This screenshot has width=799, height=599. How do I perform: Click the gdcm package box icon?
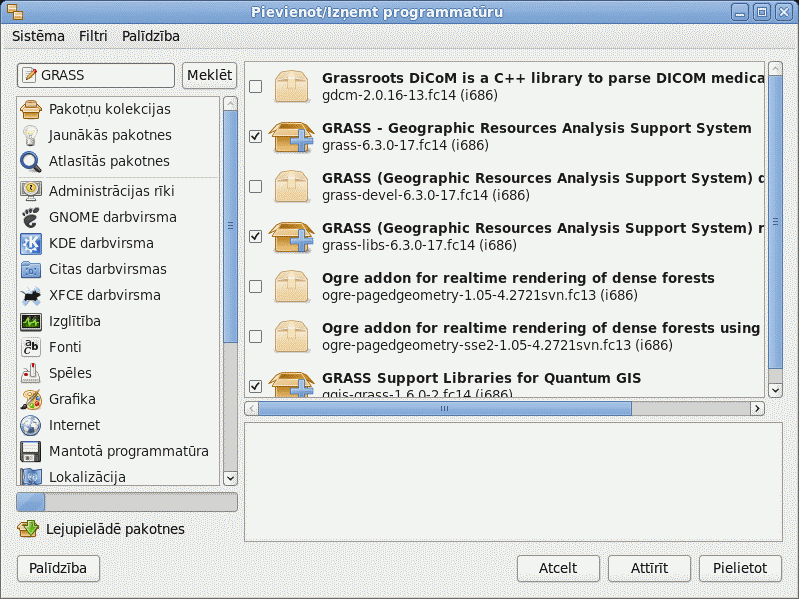291,86
